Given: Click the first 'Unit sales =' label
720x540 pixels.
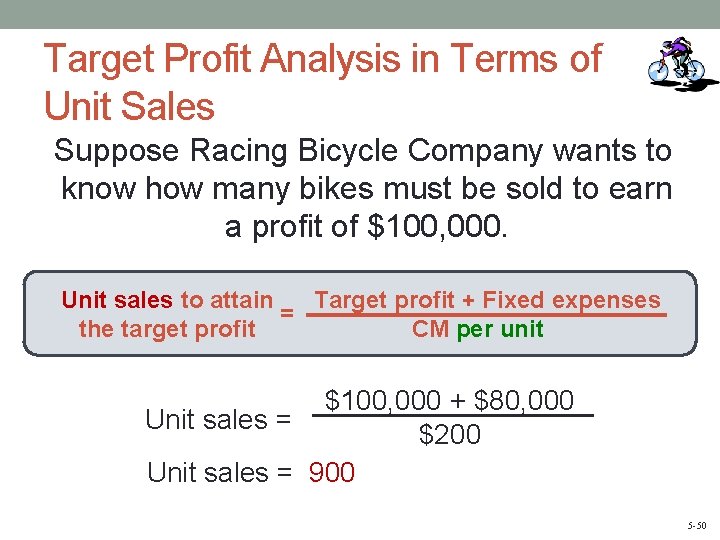Looking at the screenshot, I should tap(218, 420).
